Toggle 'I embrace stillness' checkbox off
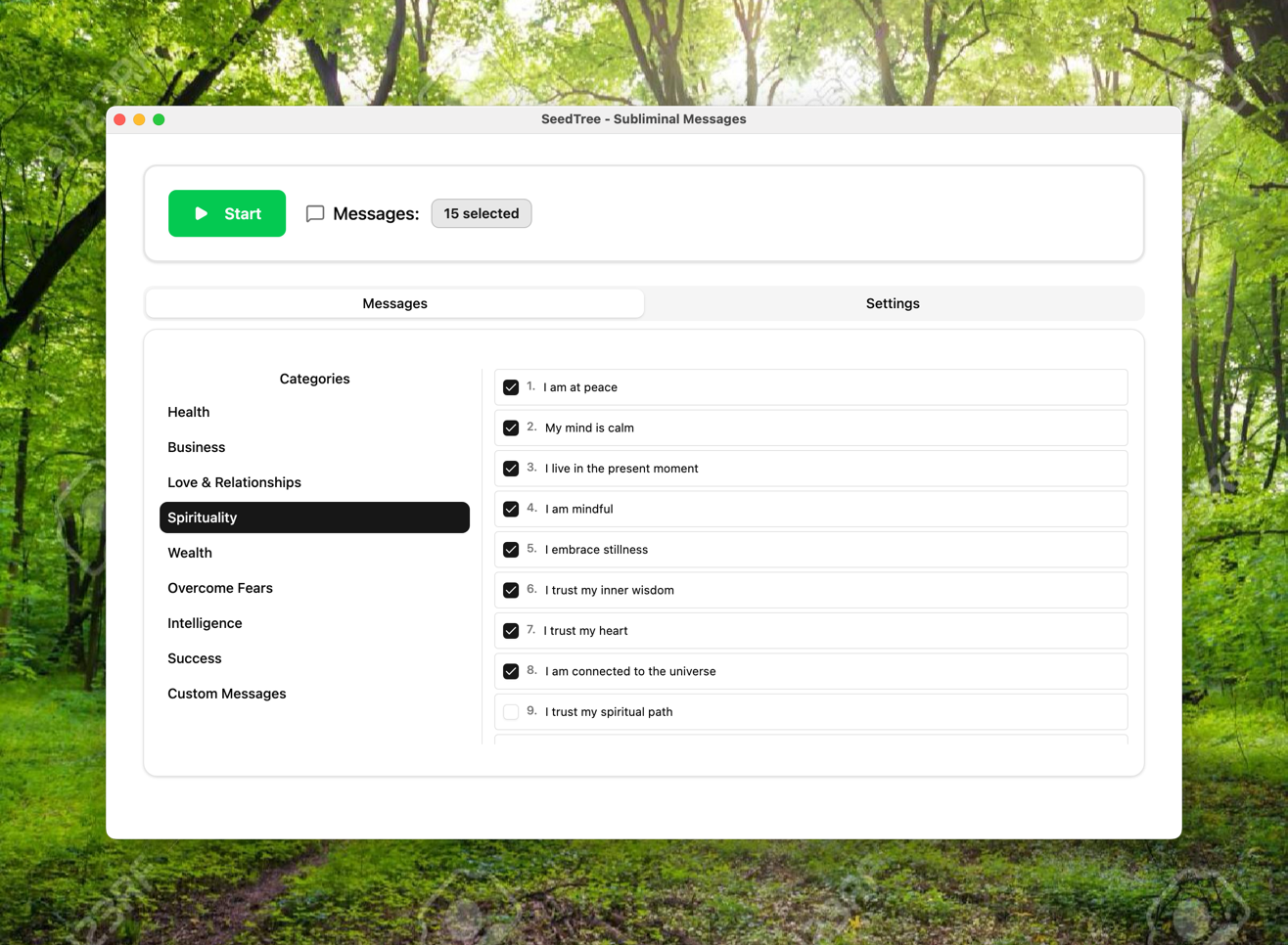 click(511, 550)
